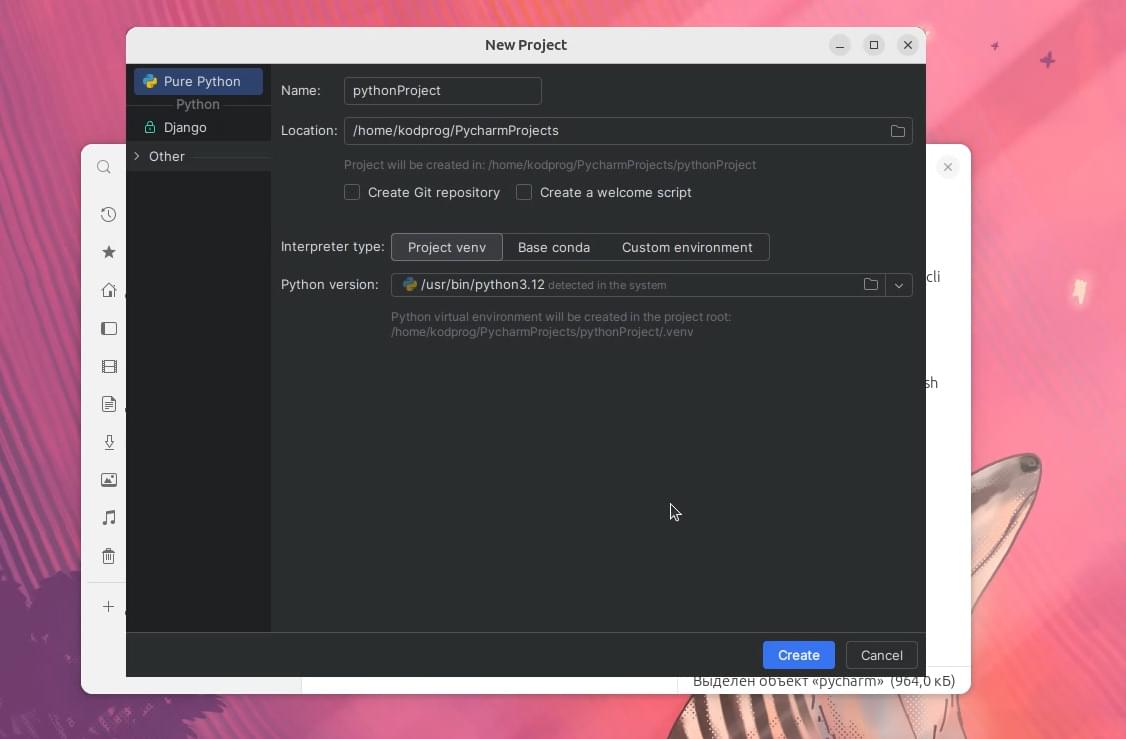Open Downloads folder in file manager sidebar
Image resolution: width=1126 pixels, height=739 pixels.
pos(108,442)
